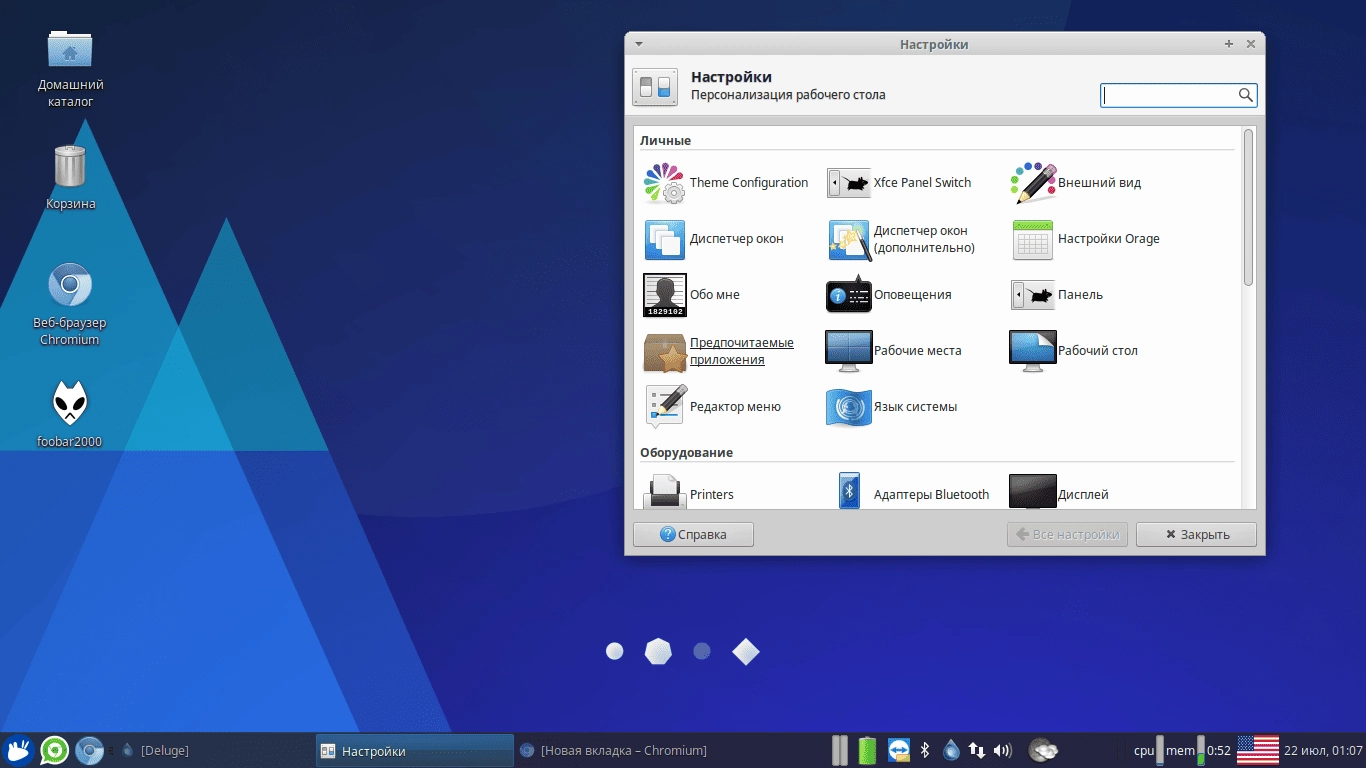The image size is (1366, 768).
Task: Click the panel clock showing 22 июл, 01:07
Action: [x=1323, y=750]
